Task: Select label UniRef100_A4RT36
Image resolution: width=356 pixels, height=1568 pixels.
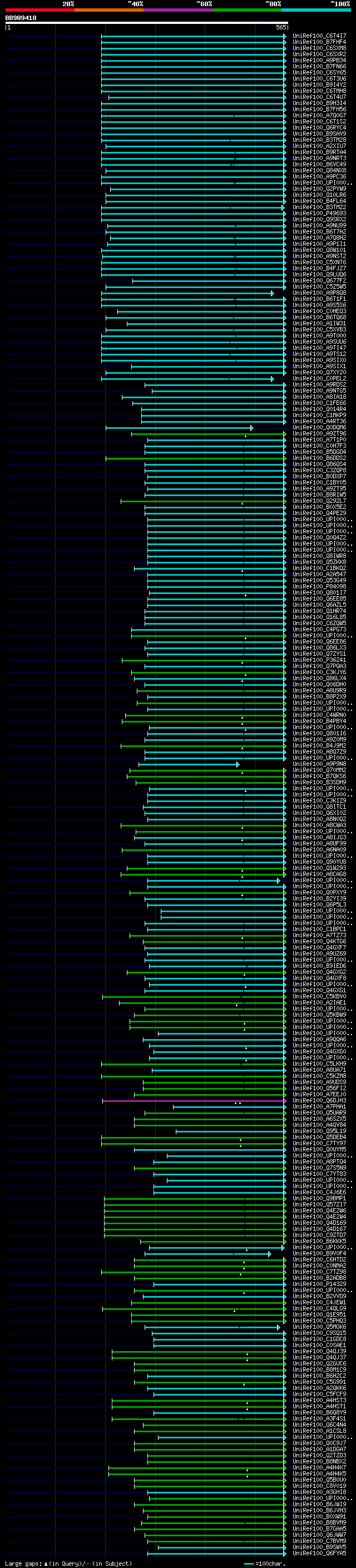Action: coord(319,421)
